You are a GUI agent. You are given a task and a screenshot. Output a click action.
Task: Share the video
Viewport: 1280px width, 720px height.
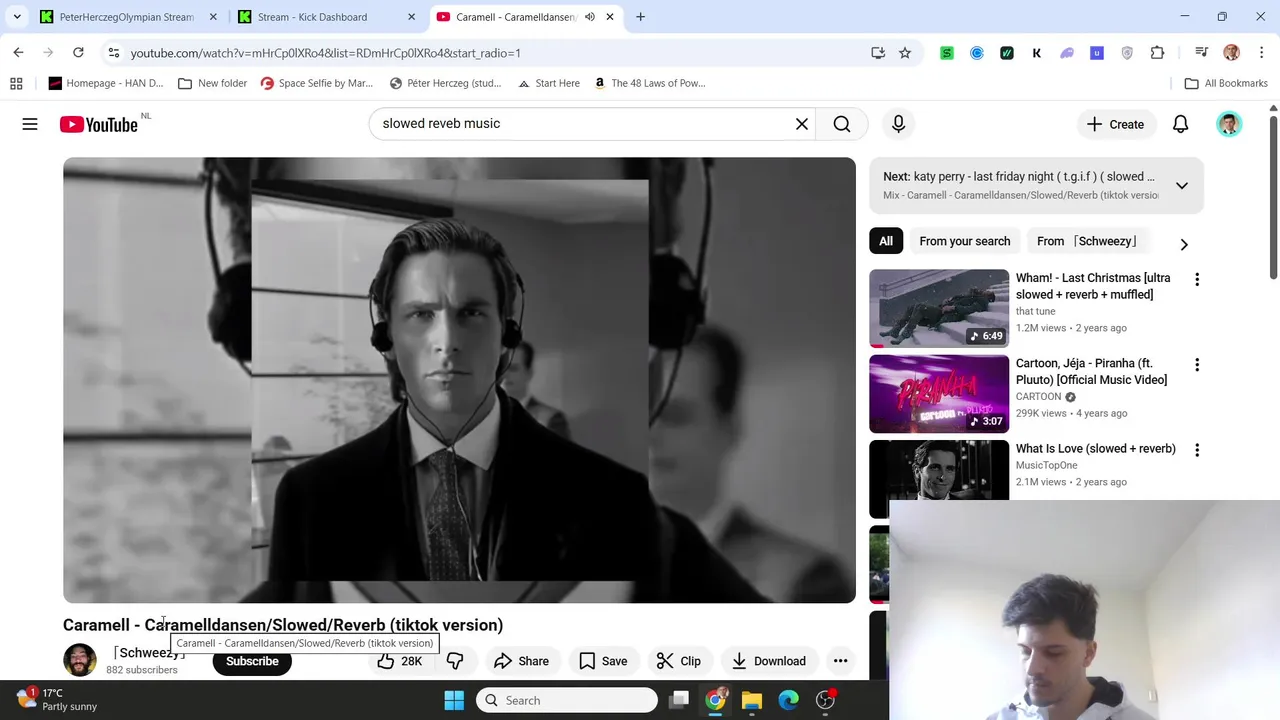point(521,661)
